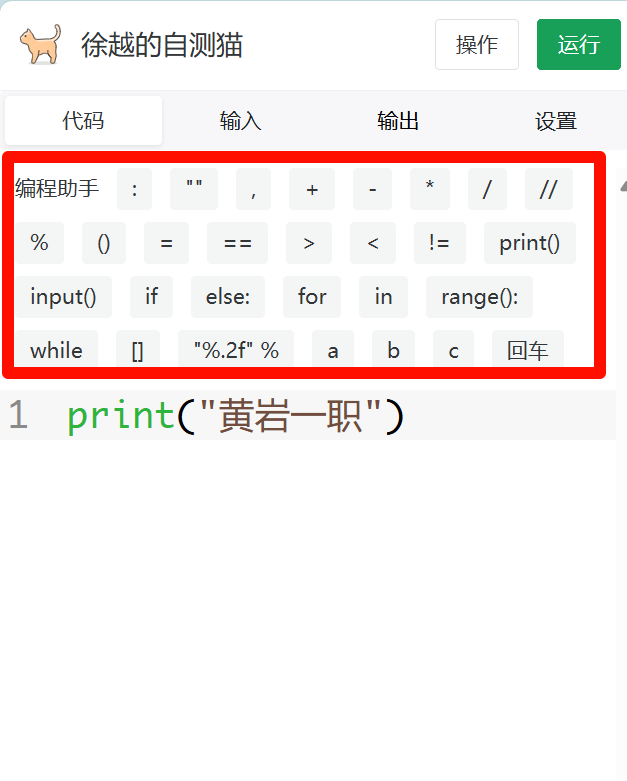The width and height of the screenshot is (627, 781).
Task: Click the orange cat logo icon
Action: 40,45
